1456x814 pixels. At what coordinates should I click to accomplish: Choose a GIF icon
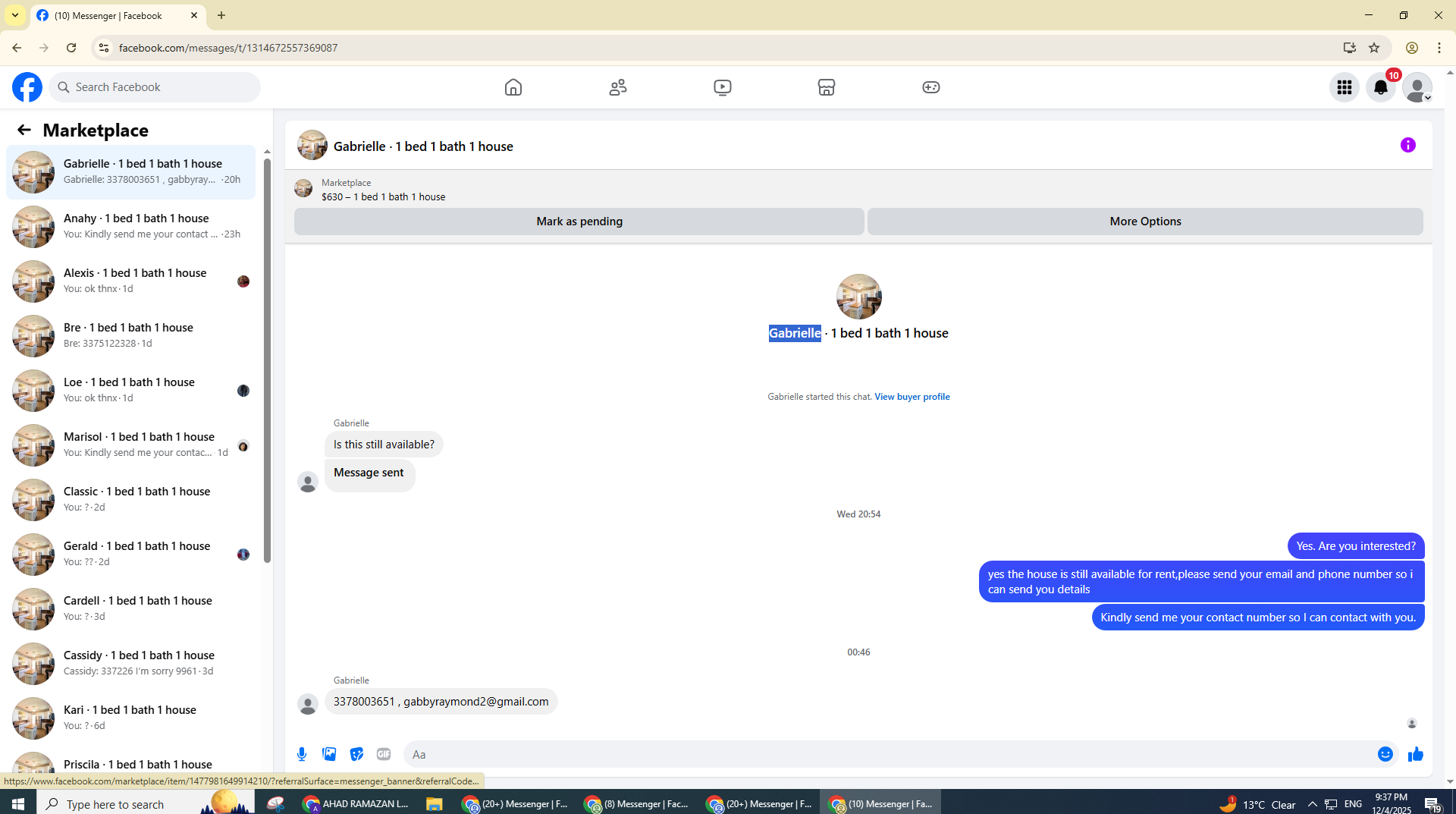tap(384, 754)
